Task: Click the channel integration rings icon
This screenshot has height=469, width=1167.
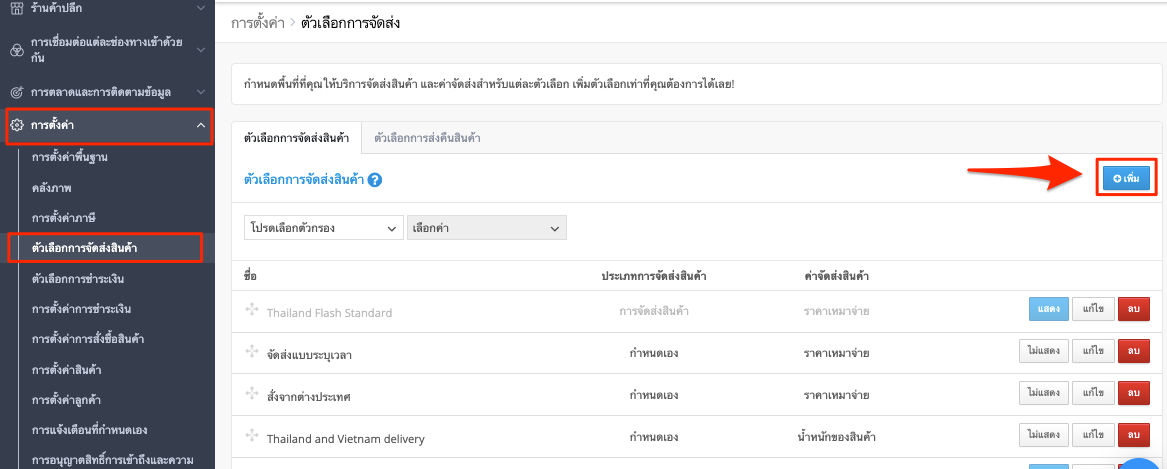Action: (x=16, y=50)
